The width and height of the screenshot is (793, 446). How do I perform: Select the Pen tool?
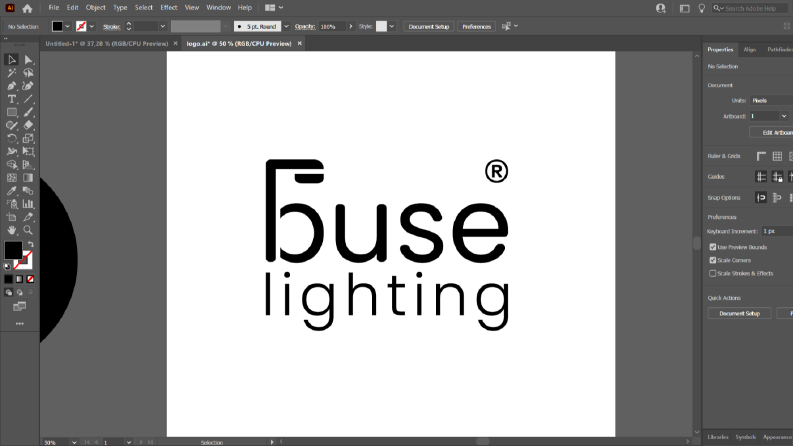point(12,86)
